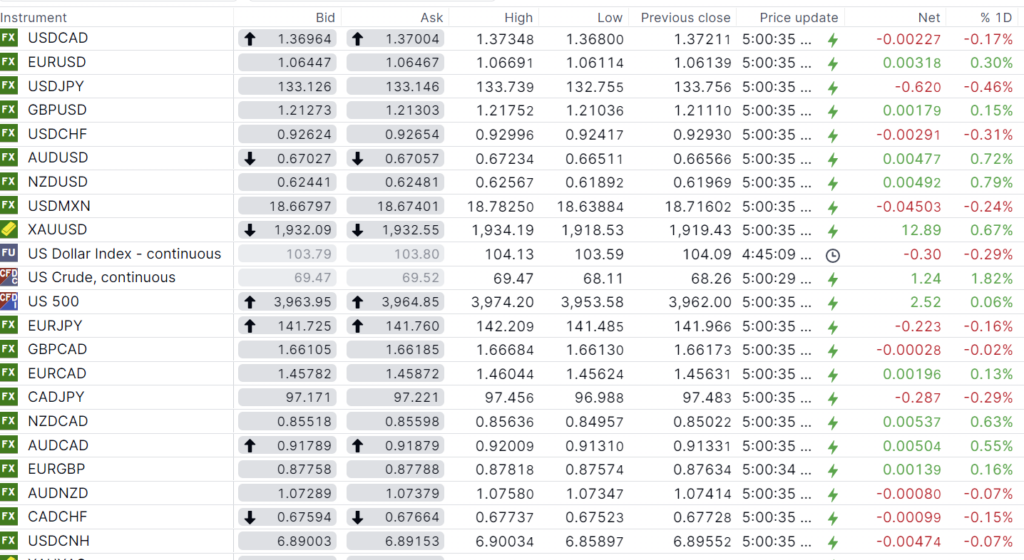Select the USDMXN instrument name

pos(59,206)
